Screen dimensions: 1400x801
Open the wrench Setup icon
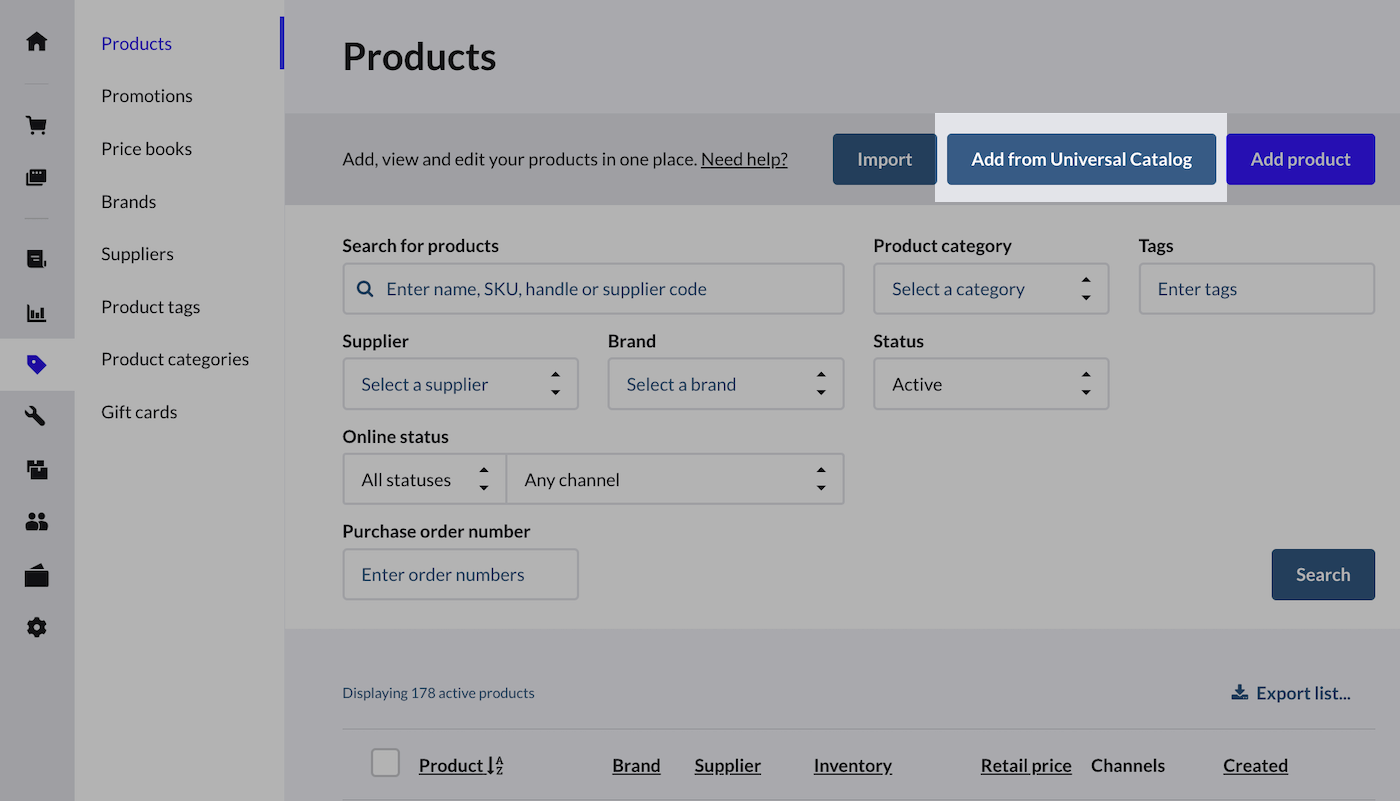pos(37,417)
